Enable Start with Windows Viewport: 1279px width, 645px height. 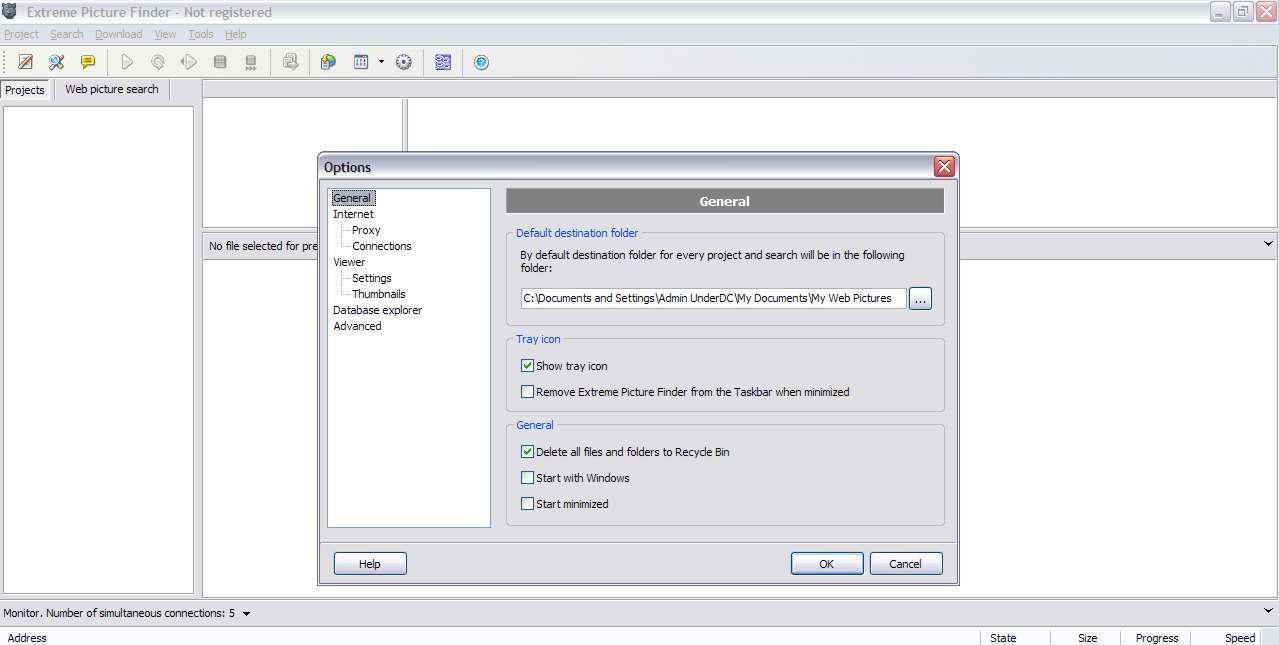[527, 478]
